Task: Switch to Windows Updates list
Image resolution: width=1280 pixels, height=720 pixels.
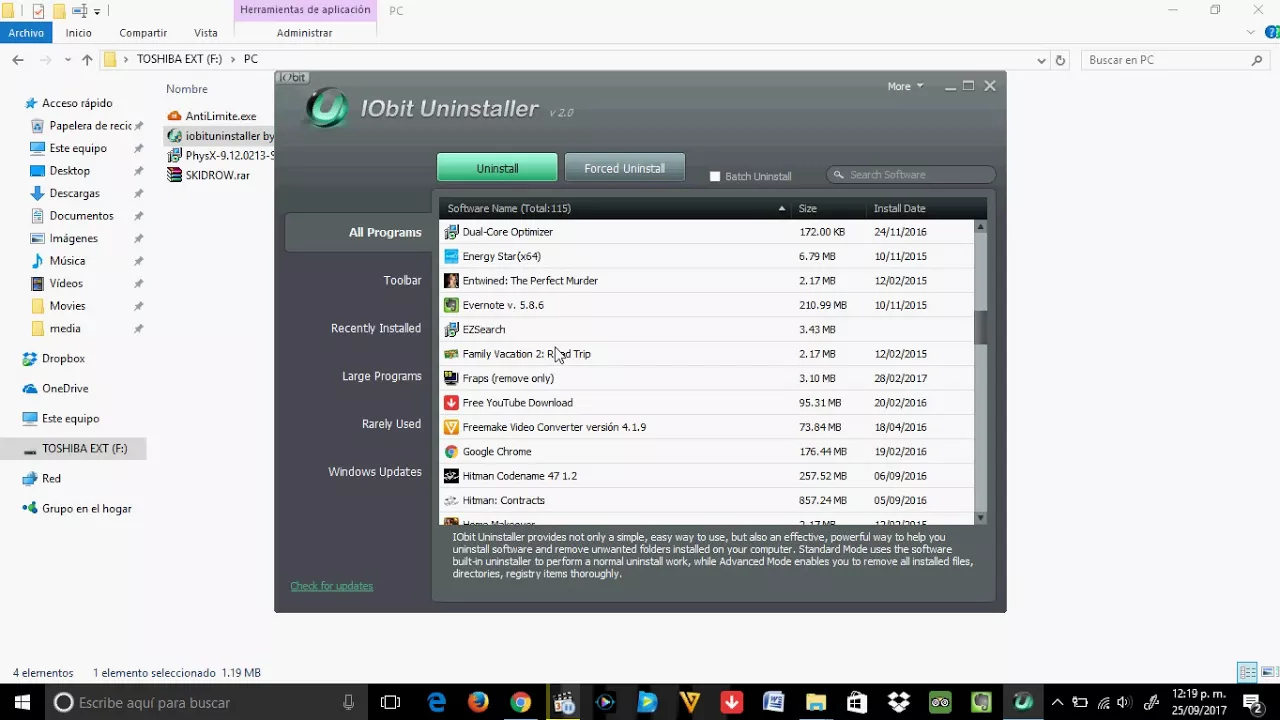Action: pyautogui.click(x=375, y=472)
